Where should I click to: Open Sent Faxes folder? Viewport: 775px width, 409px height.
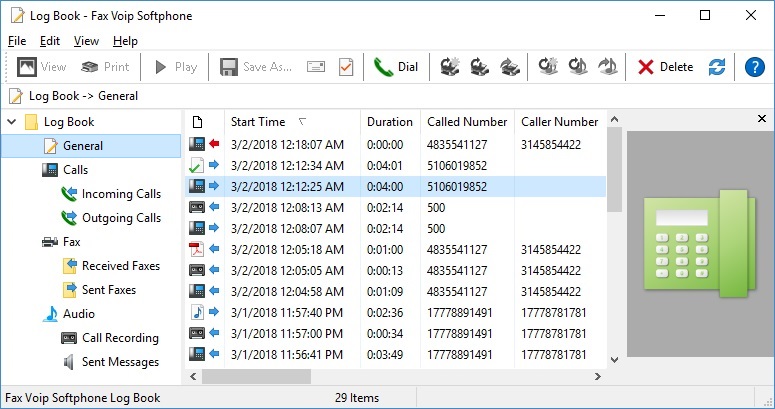coord(99,290)
